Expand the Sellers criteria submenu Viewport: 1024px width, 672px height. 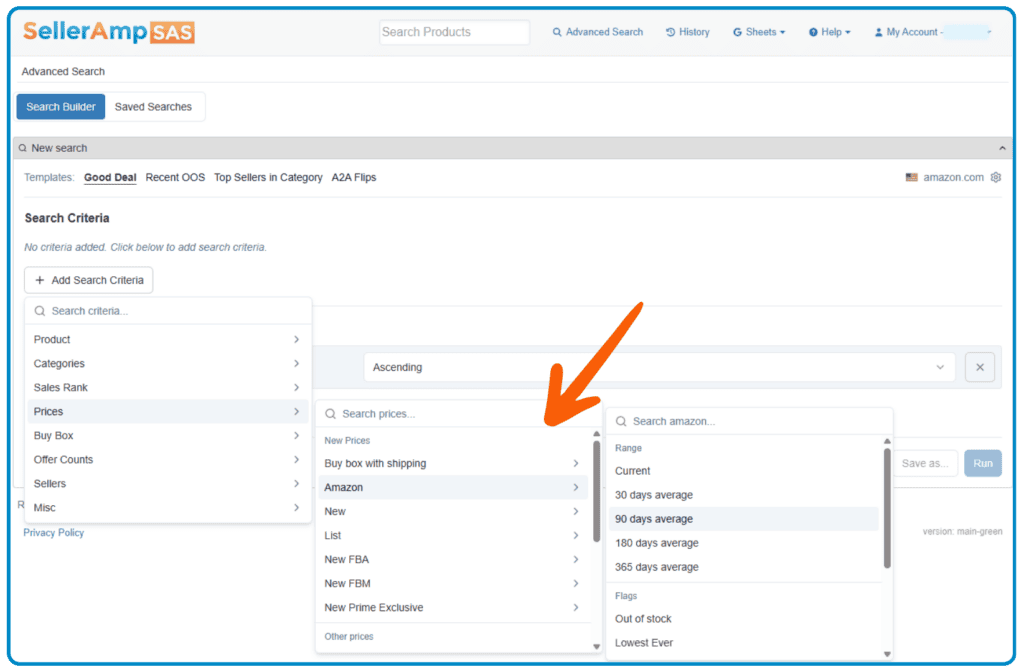[x=167, y=484]
